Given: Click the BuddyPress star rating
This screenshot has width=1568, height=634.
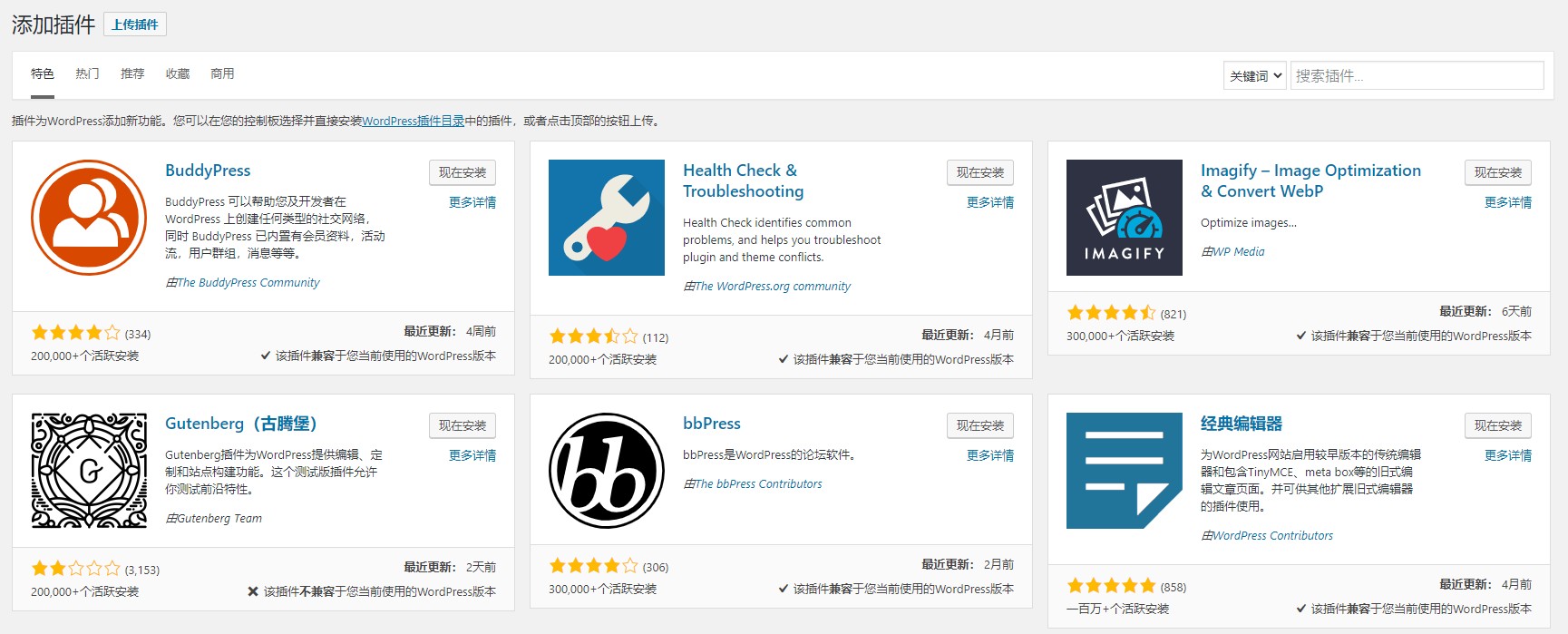Looking at the screenshot, I should [x=75, y=333].
